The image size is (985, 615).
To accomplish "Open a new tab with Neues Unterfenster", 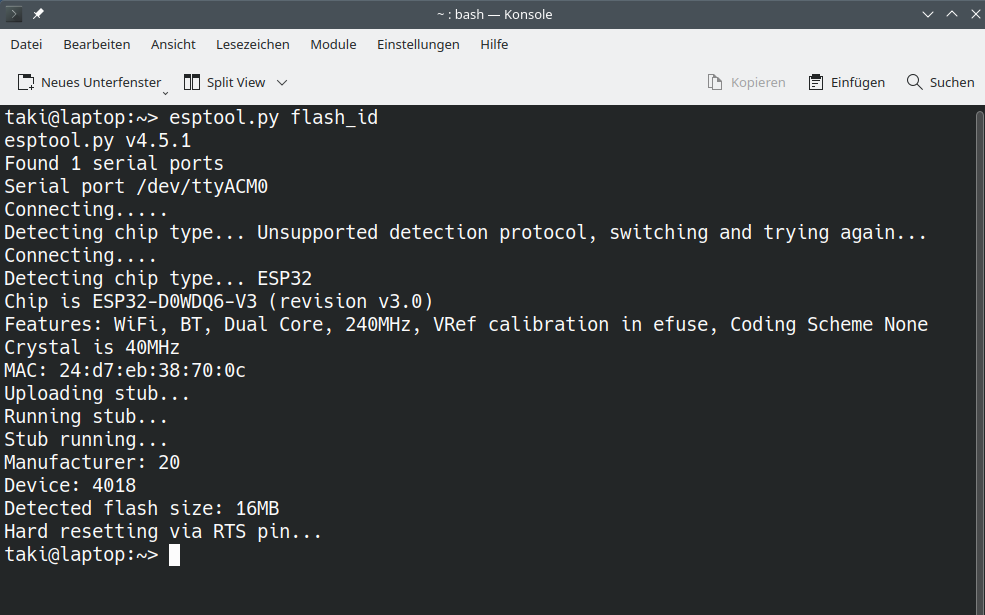I will [89, 82].
